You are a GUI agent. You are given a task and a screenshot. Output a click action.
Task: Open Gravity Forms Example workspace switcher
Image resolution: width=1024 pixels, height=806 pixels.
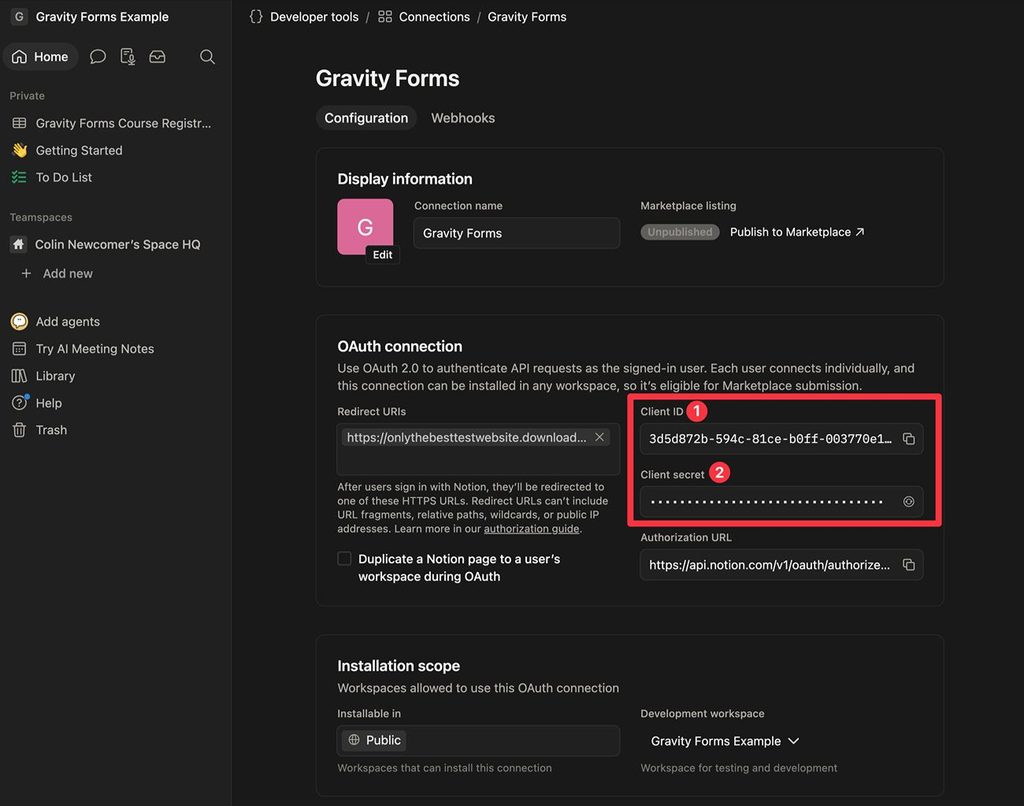(x=91, y=17)
